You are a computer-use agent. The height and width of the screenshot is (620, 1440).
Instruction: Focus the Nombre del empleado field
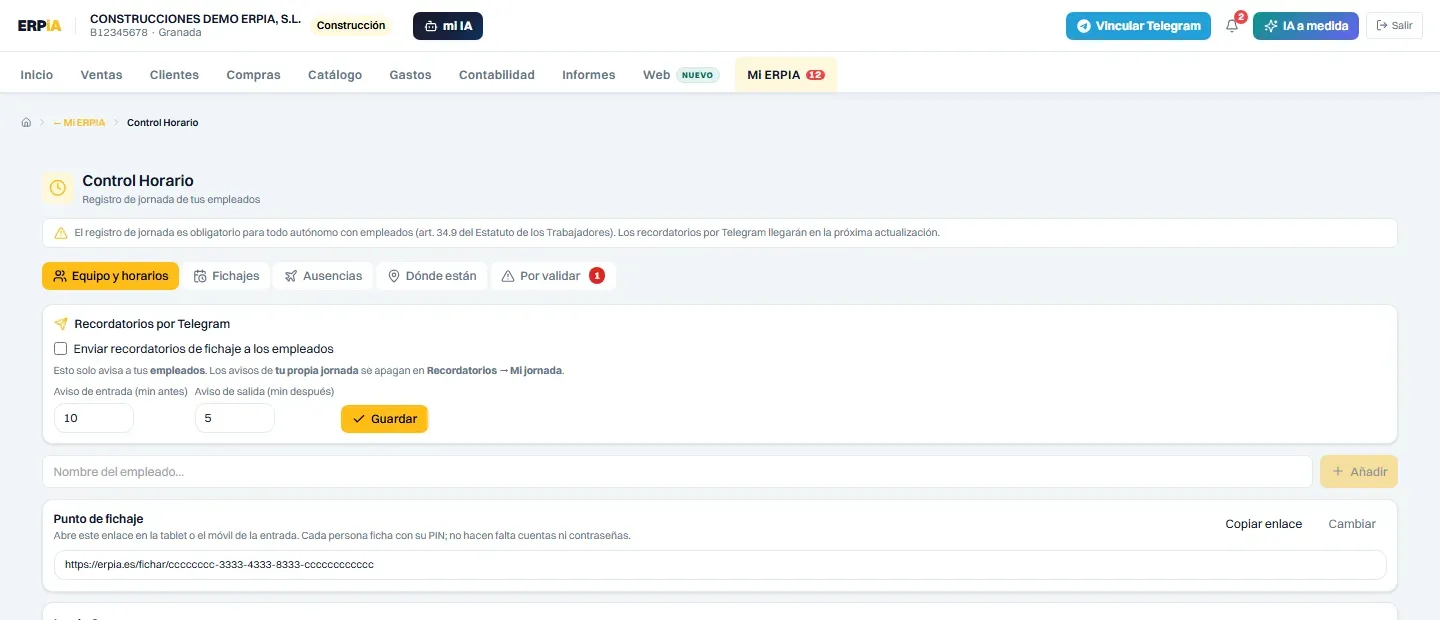click(677, 472)
